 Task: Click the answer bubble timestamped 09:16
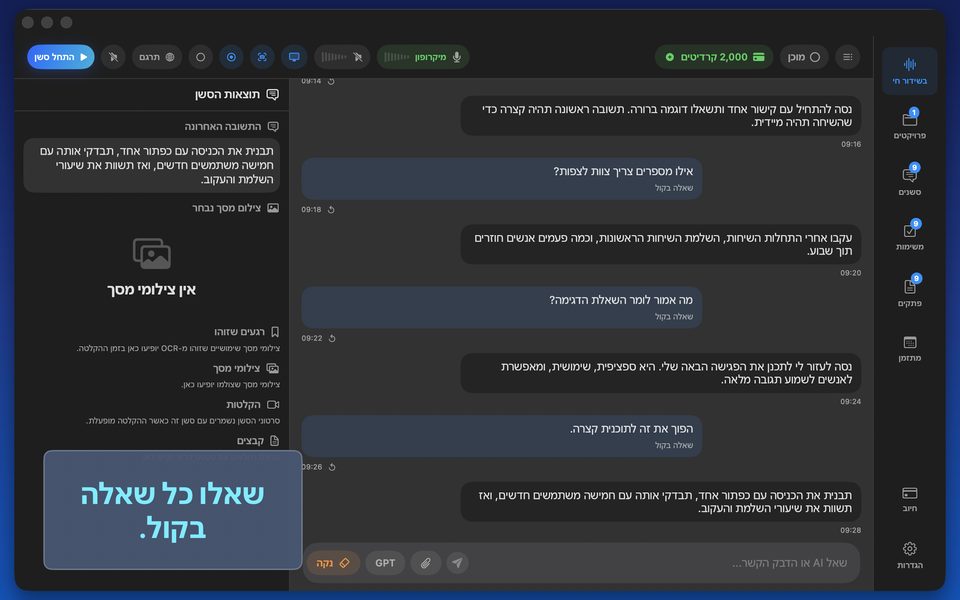pos(661,116)
